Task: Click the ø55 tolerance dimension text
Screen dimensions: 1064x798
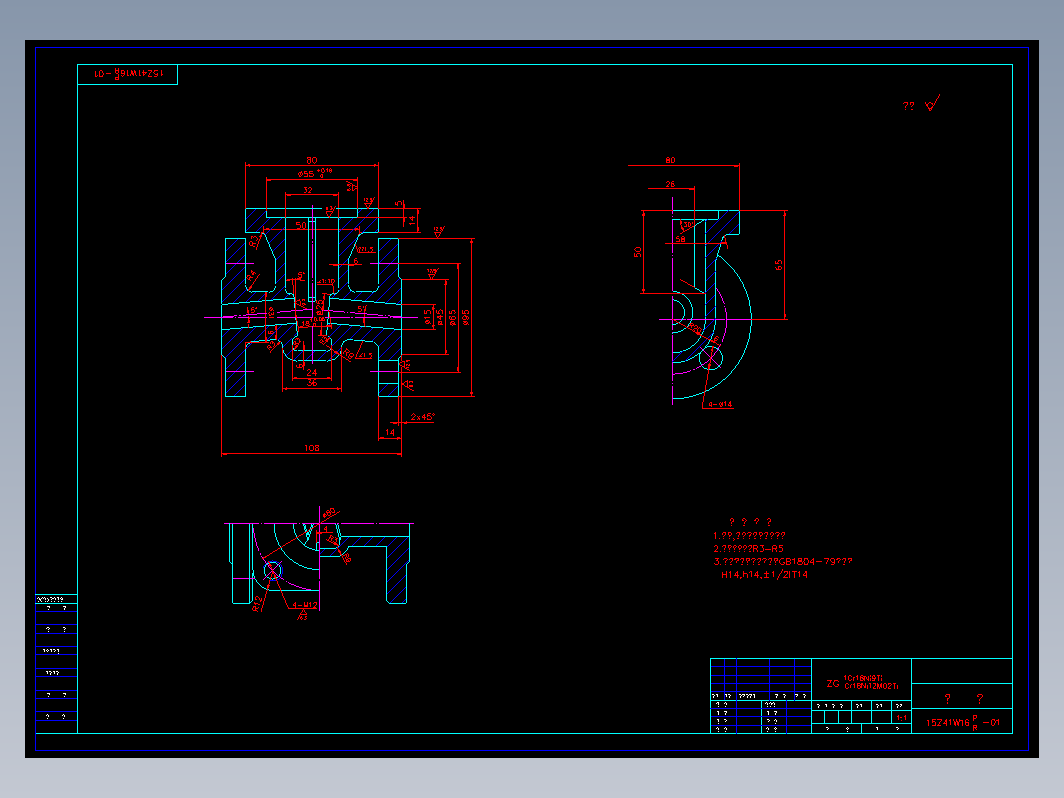Action: point(315,173)
